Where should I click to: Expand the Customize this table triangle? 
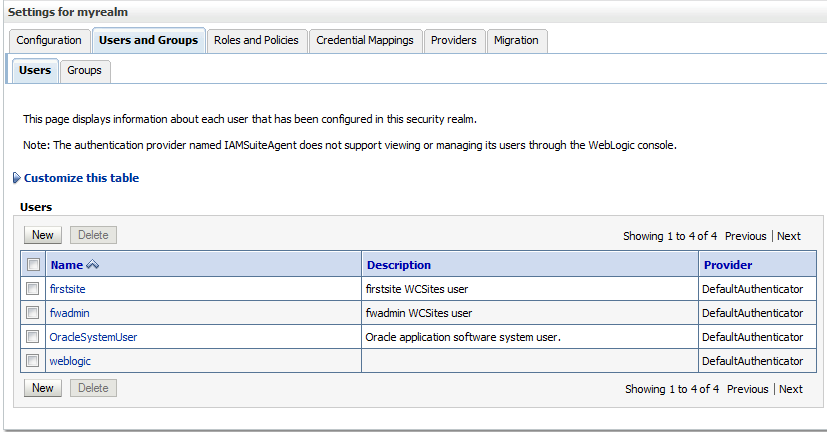[16, 178]
